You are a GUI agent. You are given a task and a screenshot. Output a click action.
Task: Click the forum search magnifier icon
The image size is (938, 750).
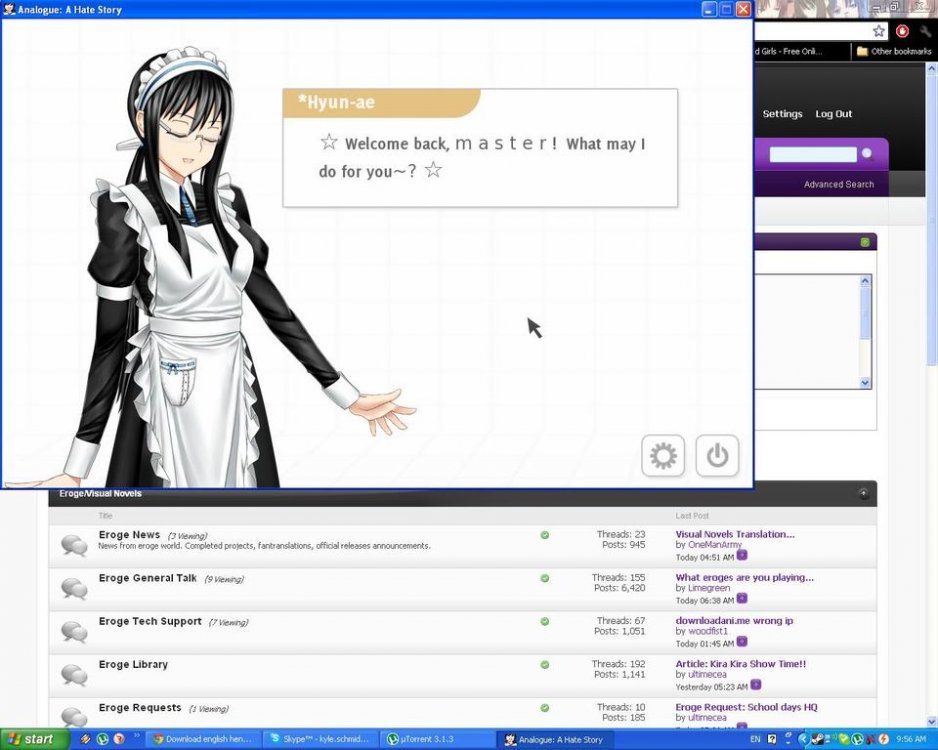click(x=867, y=154)
